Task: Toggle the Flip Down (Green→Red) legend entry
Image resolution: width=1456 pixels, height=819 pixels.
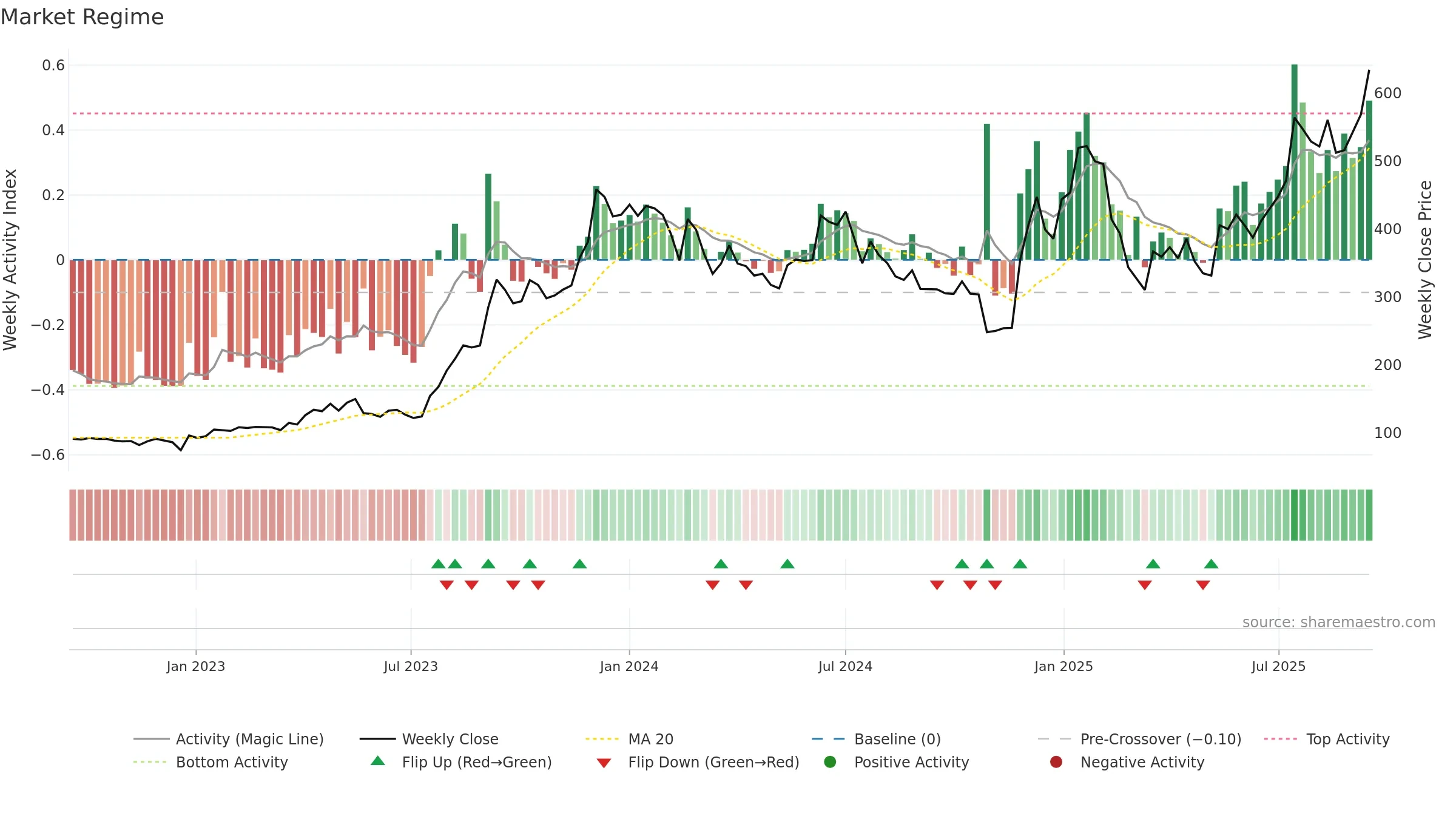Action: tap(698, 762)
